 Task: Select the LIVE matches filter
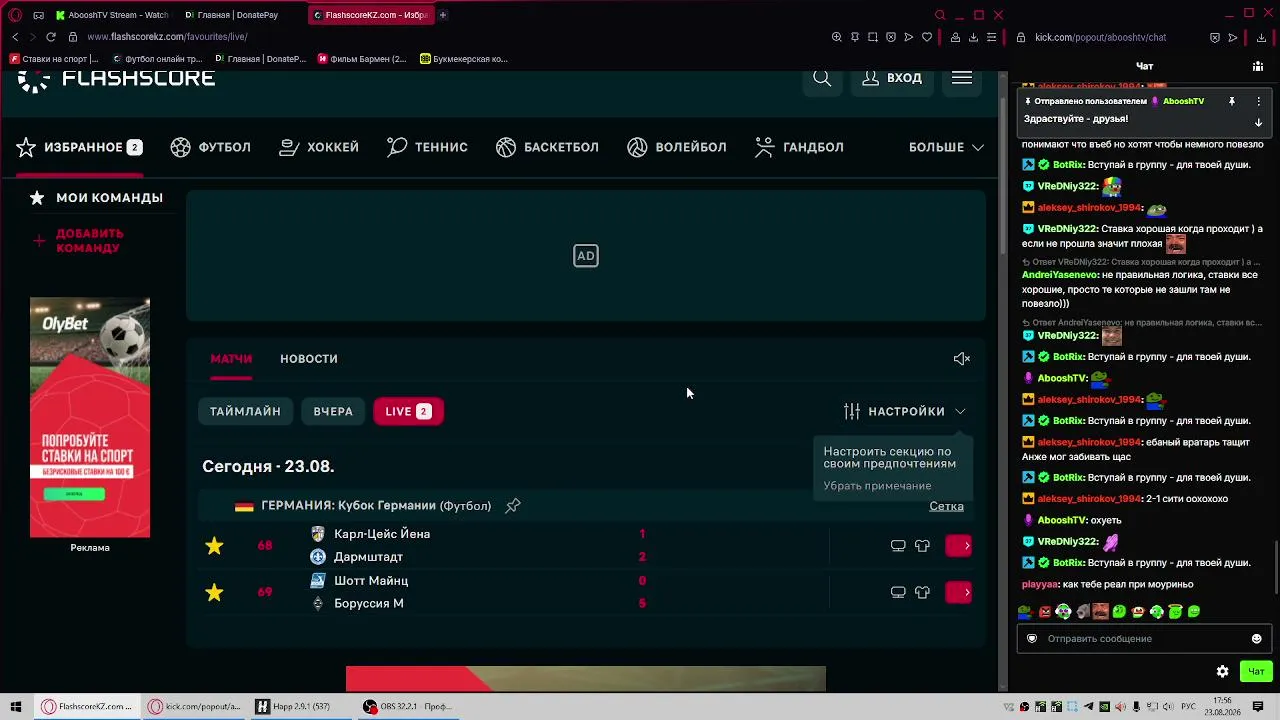tap(408, 411)
